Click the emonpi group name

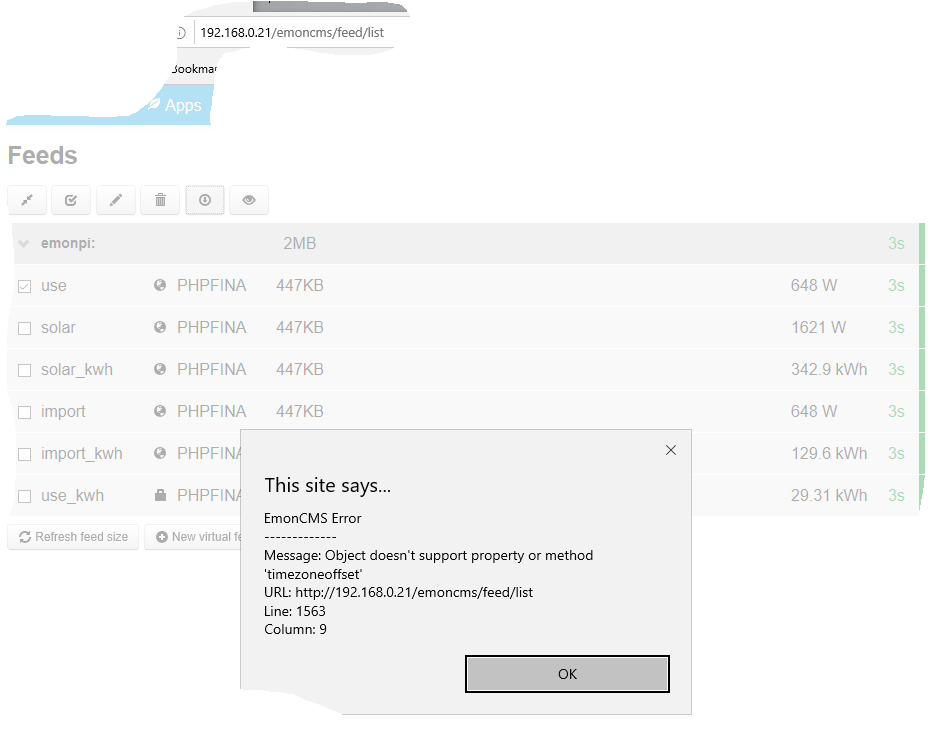(x=68, y=244)
